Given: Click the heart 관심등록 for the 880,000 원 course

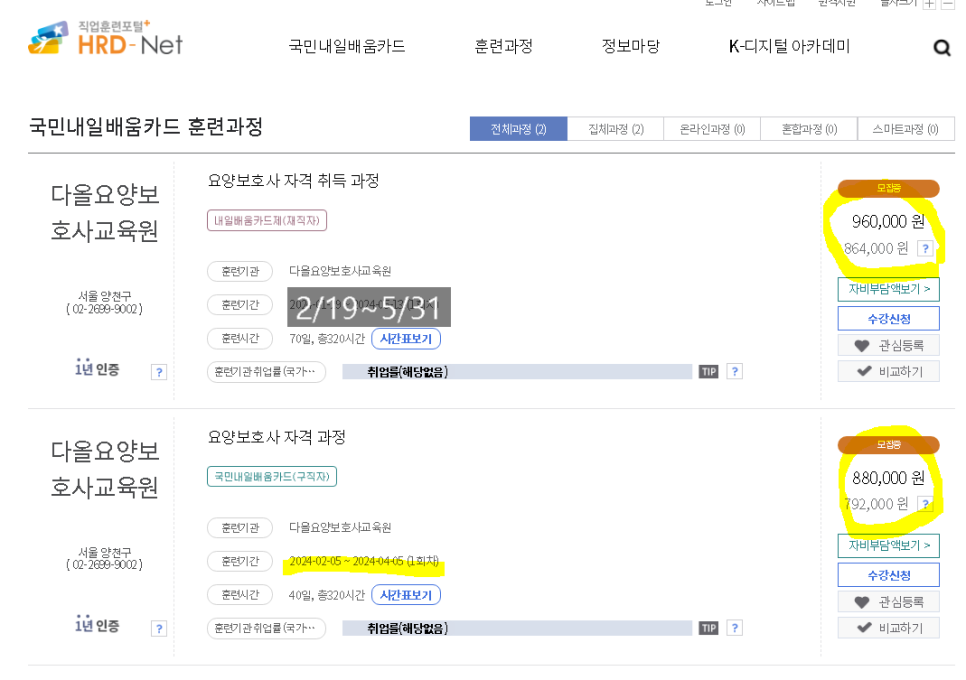Looking at the screenshot, I should [x=888, y=602].
